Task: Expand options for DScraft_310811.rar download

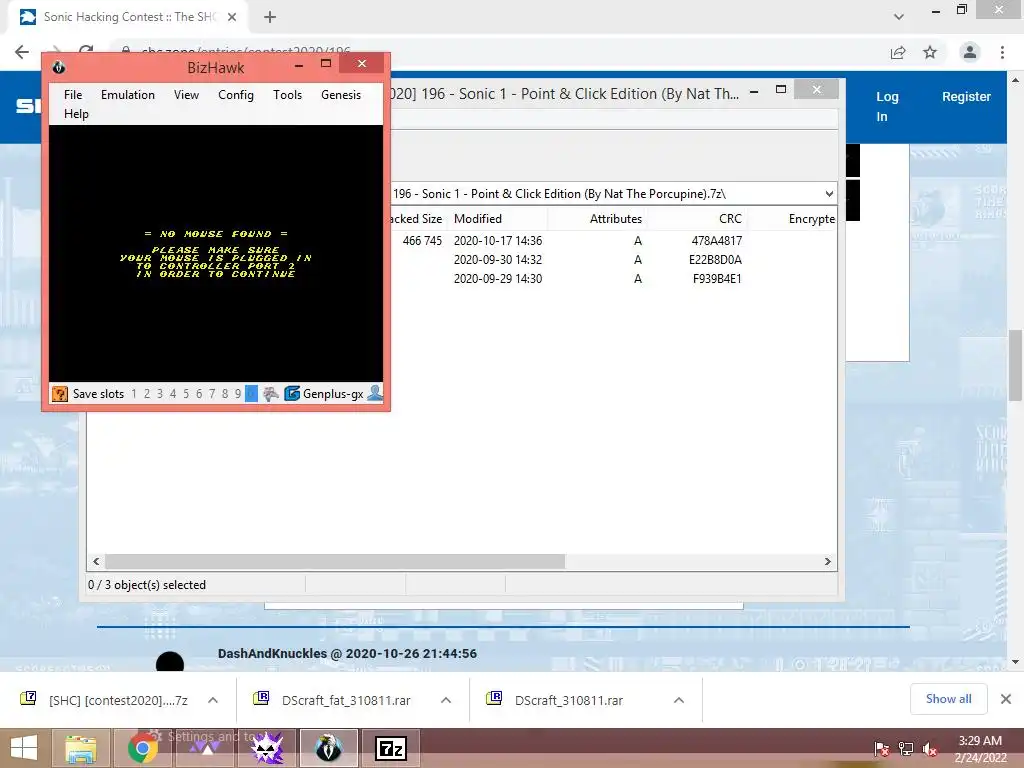Action: 679,700
